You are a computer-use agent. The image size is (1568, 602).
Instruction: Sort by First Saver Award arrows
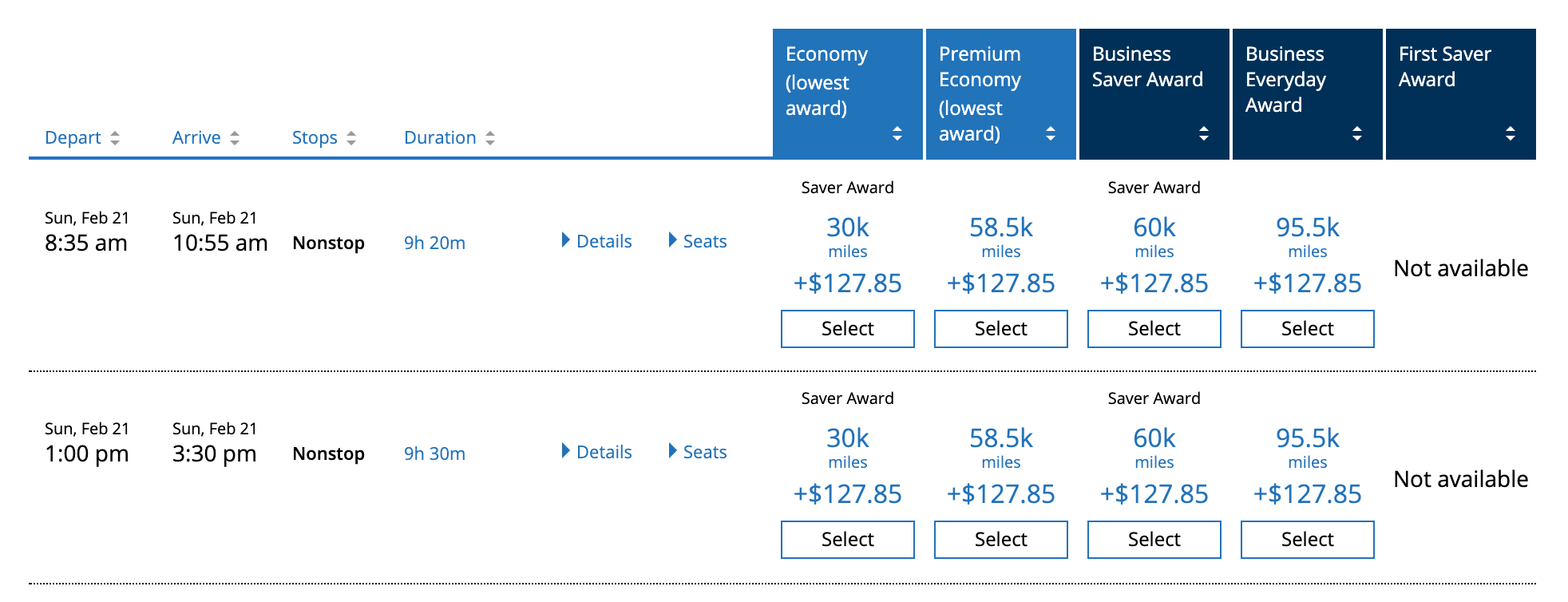point(1511,133)
